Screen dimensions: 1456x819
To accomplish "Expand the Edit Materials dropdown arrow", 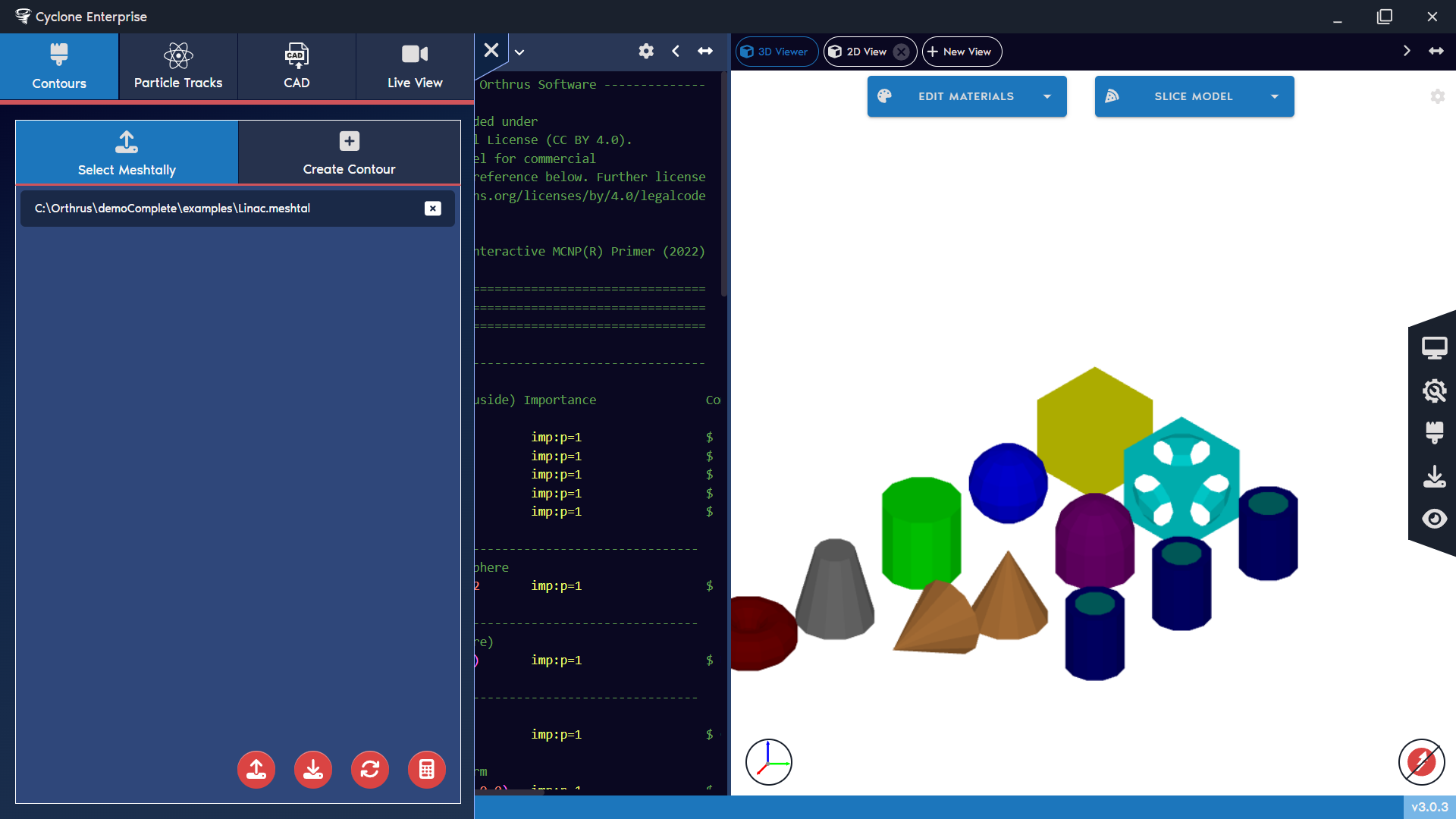I will pyautogui.click(x=1048, y=96).
